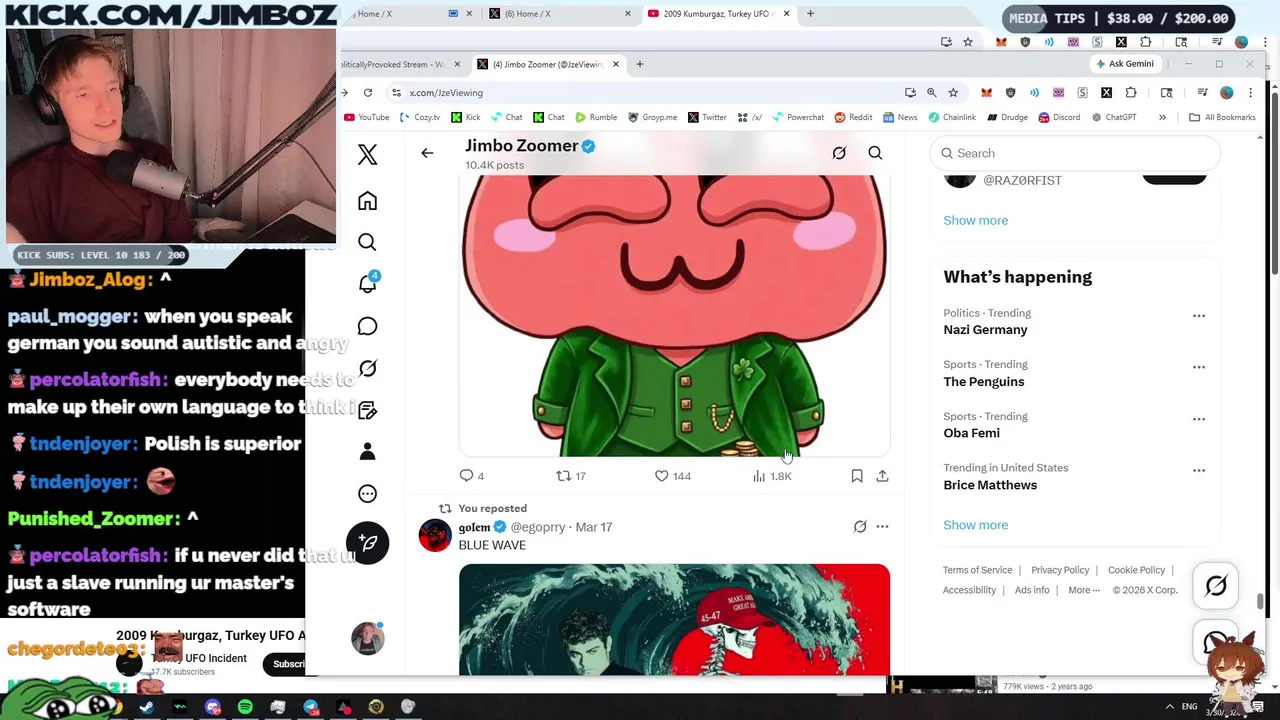This screenshot has height=720, width=1280.
Task: Open Spotify in the taskbar
Action: coord(245,707)
